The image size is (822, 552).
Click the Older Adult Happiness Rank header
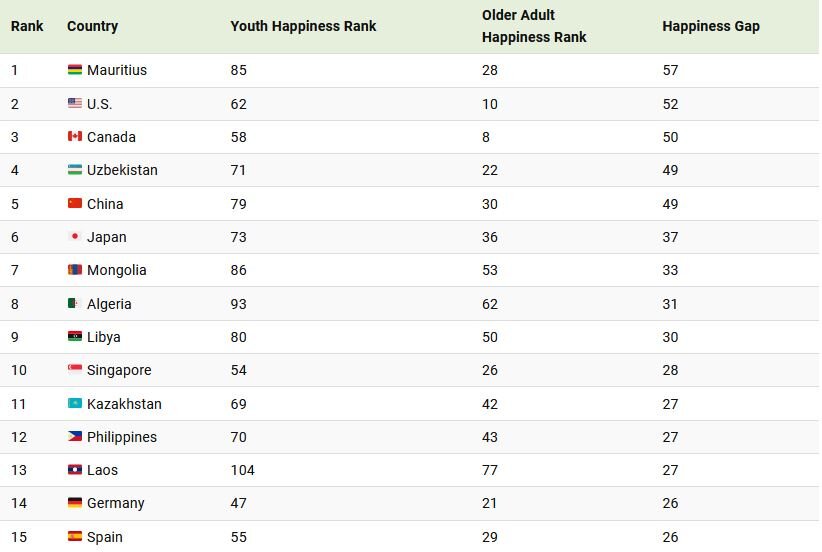(x=534, y=26)
